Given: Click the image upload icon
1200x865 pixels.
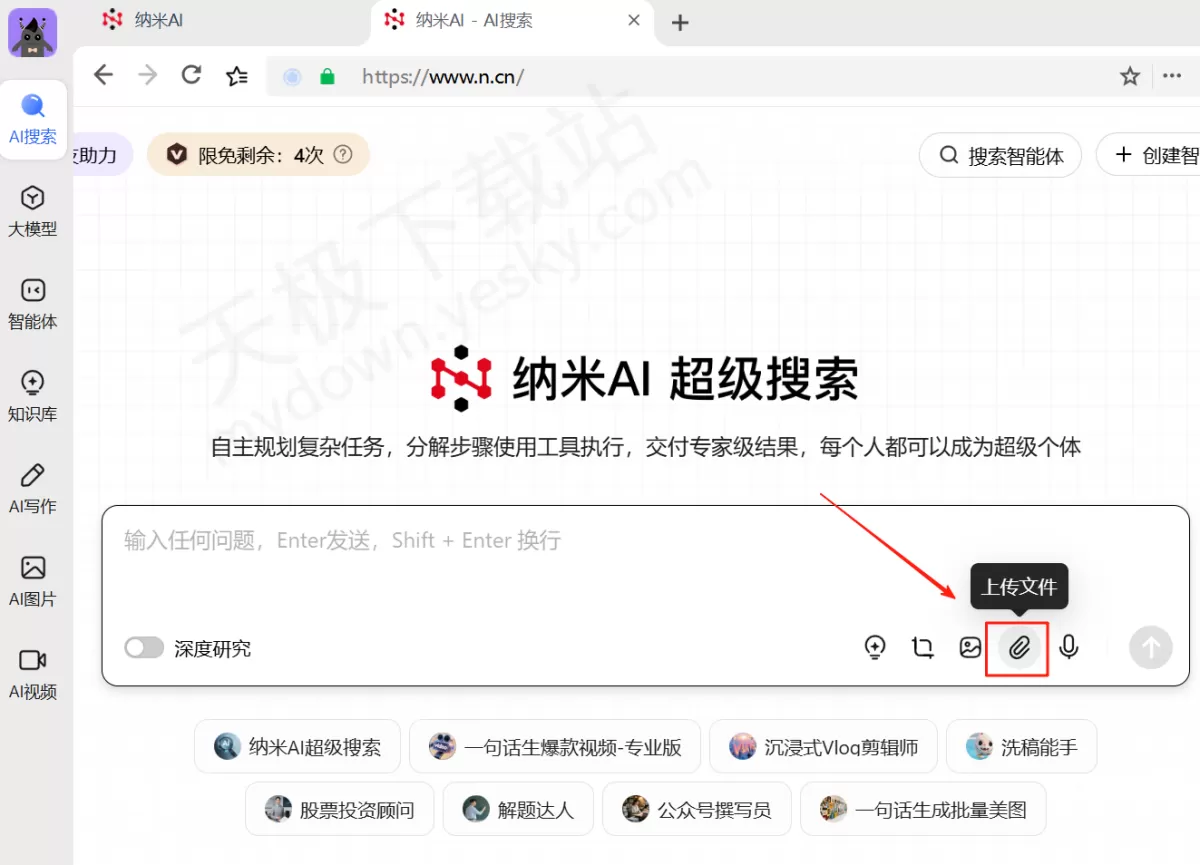Looking at the screenshot, I should click(970, 648).
